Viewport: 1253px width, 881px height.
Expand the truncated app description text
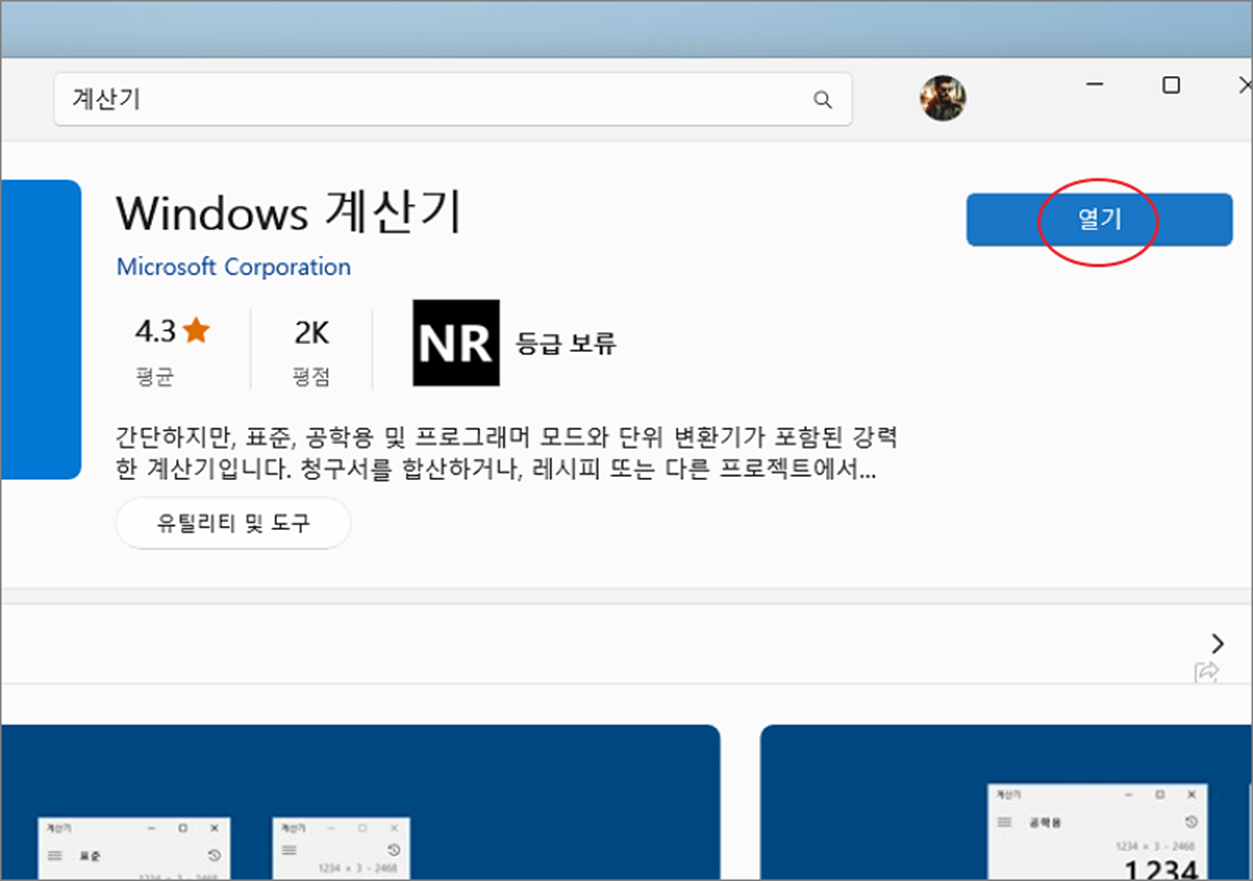(507, 454)
